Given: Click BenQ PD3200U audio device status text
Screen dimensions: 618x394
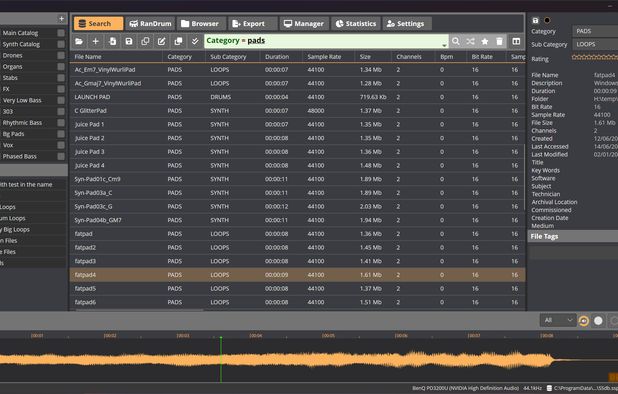Looking at the screenshot, I should click(x=465, y=388).
